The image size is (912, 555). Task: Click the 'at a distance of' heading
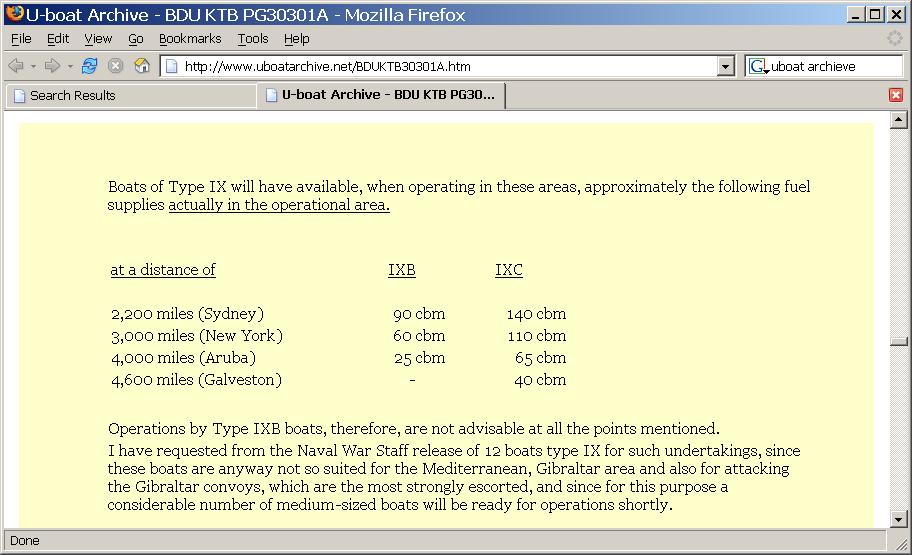[163, 270]
